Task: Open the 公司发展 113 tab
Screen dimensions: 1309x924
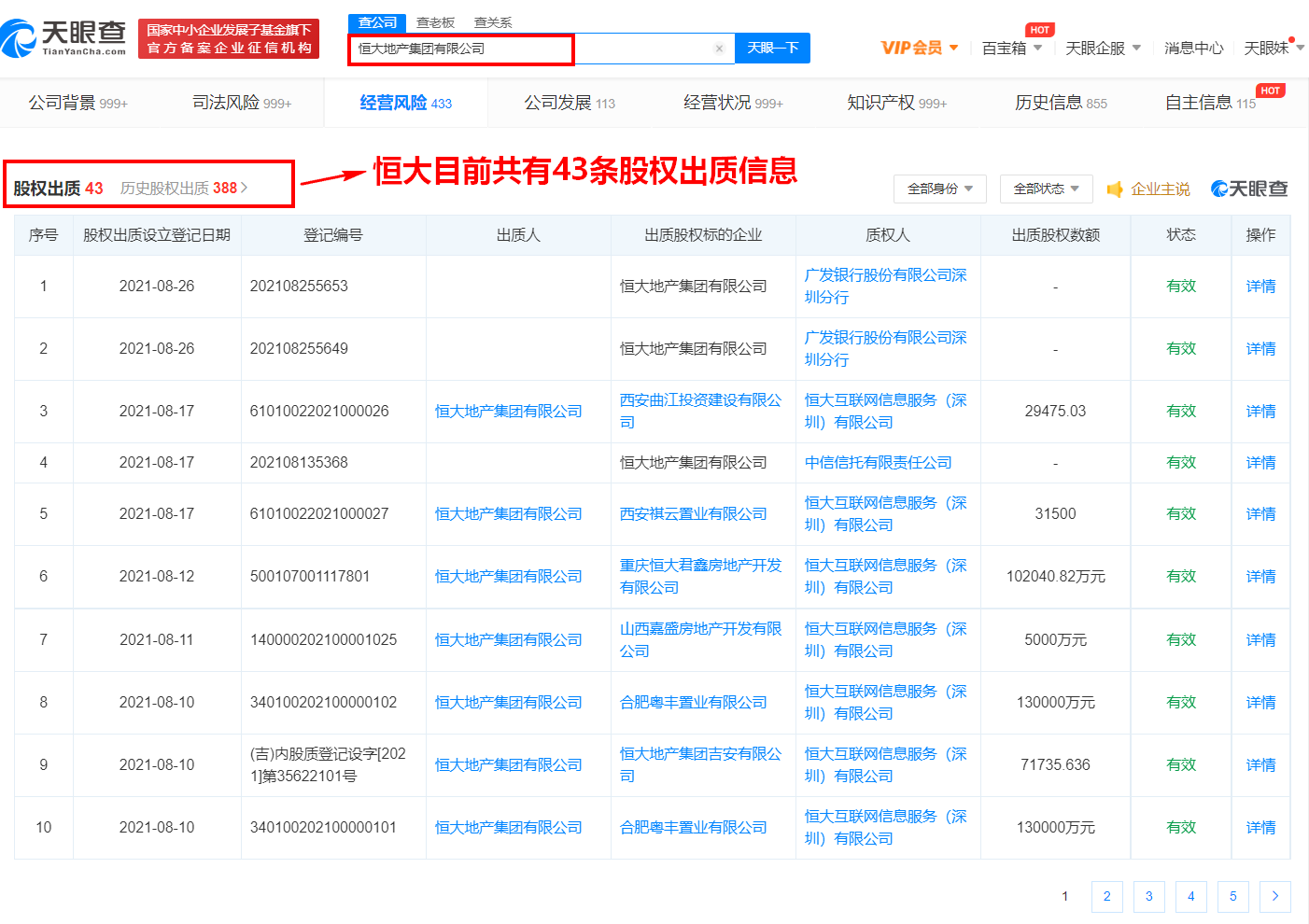Action: (x=570, y=103)
